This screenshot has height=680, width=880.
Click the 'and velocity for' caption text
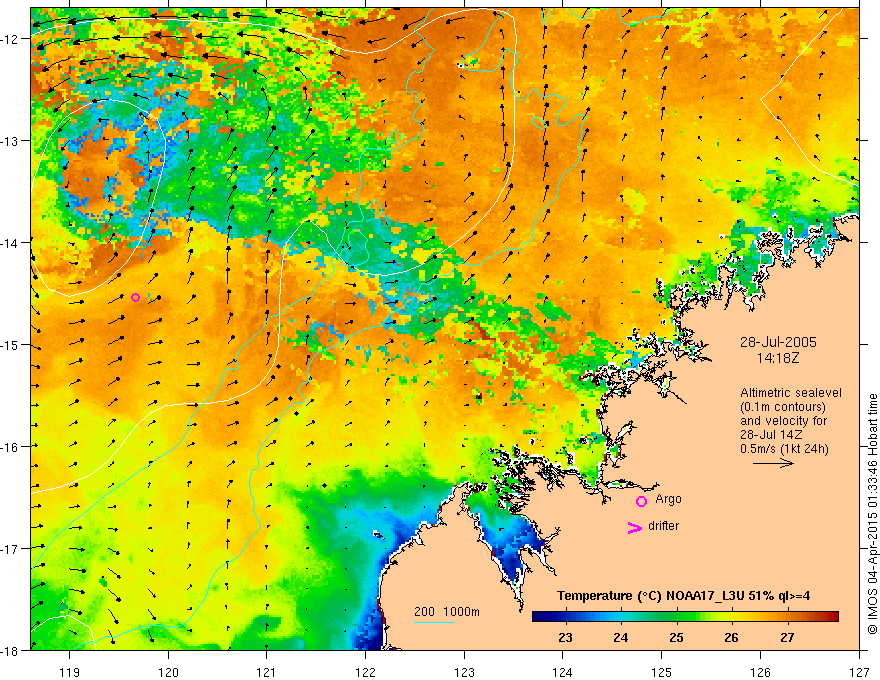point(783,421)
